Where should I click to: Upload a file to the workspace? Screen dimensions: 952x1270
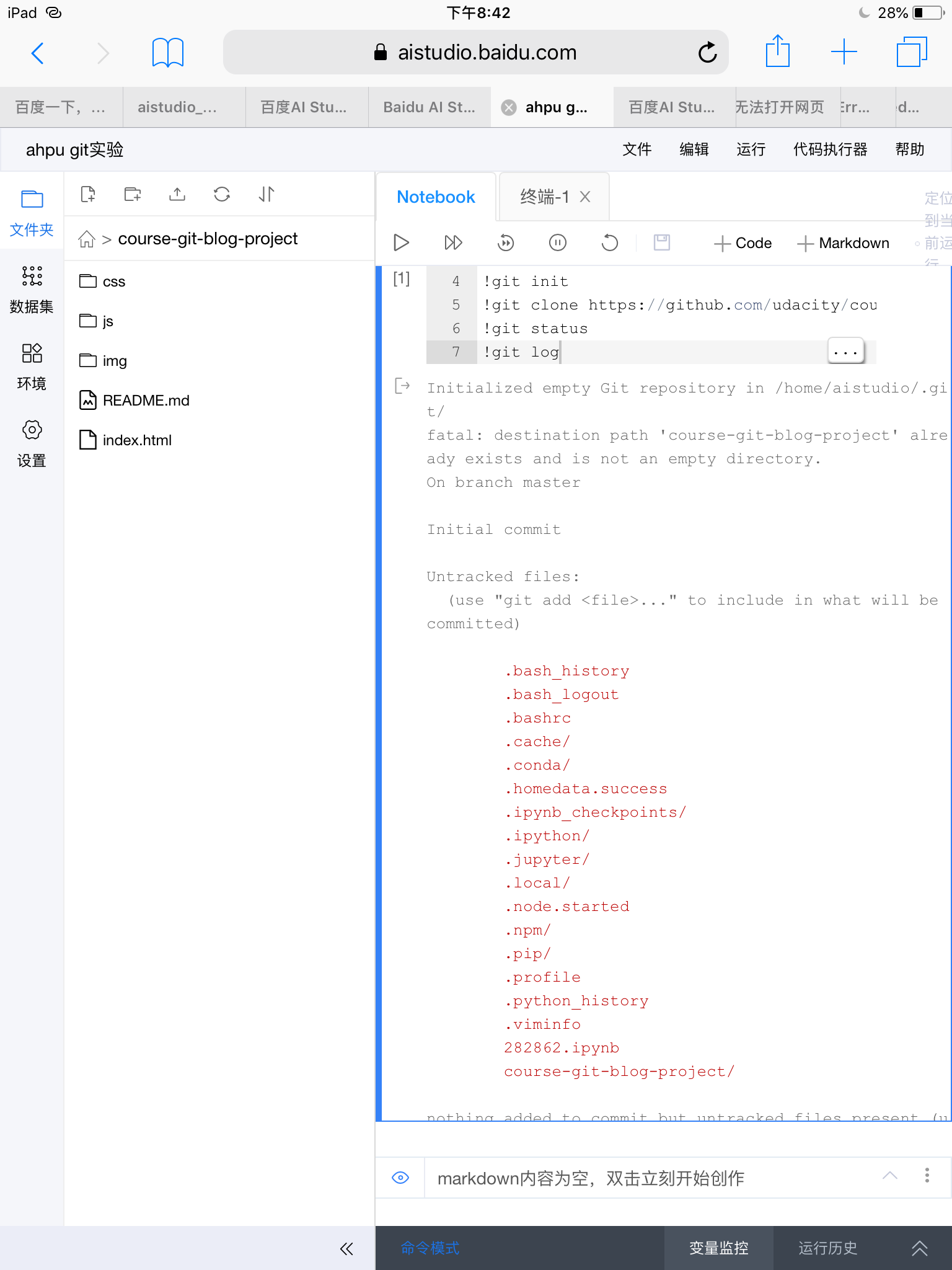coord(177,194)
